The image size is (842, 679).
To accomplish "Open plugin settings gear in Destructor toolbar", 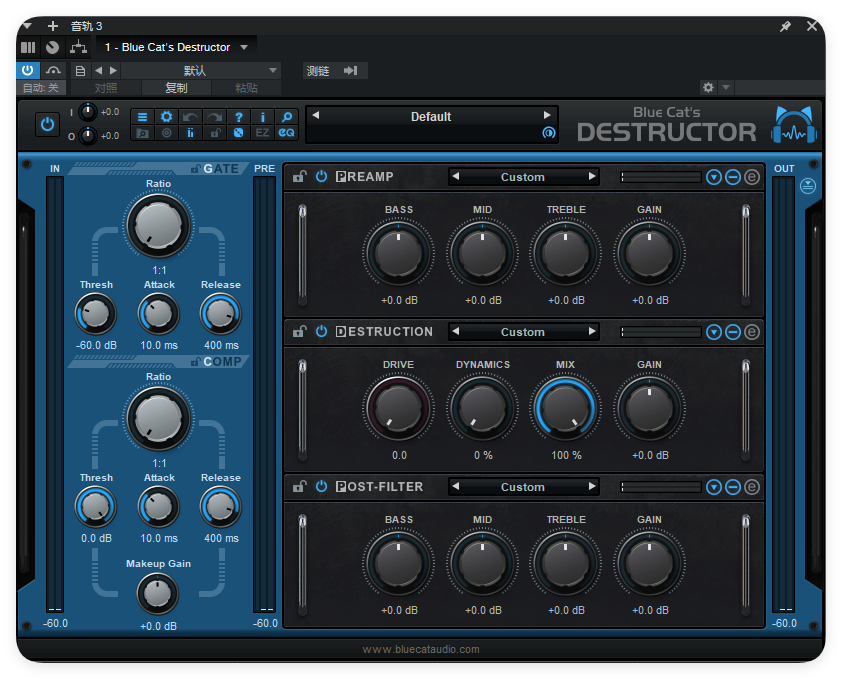I will (x=166, y=117).
